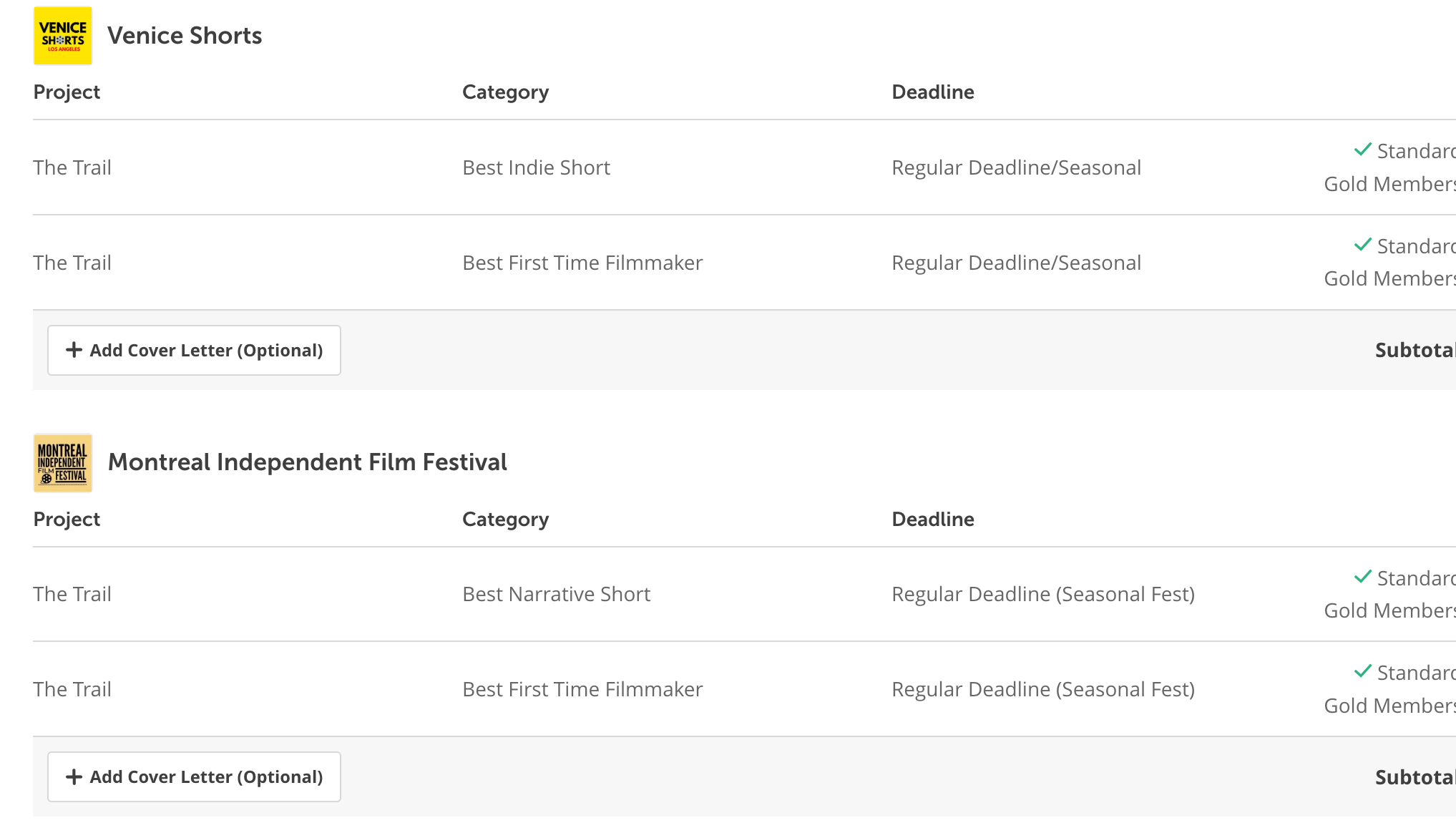
Task: Click Regular Deadline/Seasonal in Best Indie Short row
Action: click(x=1016, y=167)
